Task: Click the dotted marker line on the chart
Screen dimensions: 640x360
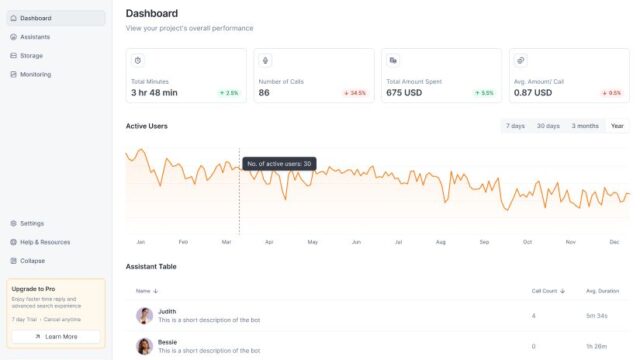Action: (x=239, y=191)
